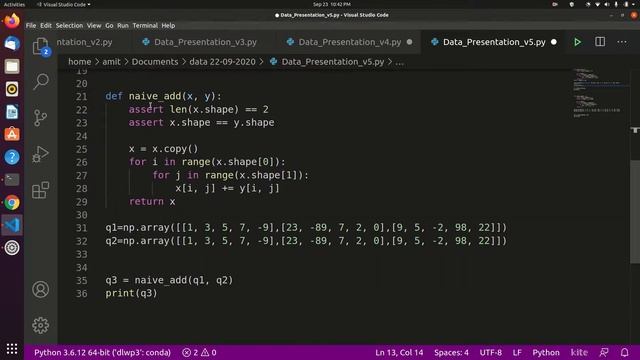Switch to the ntation_v2.py tab
Viewport: 640px width, 360px height.
click(x=84, y=42)
